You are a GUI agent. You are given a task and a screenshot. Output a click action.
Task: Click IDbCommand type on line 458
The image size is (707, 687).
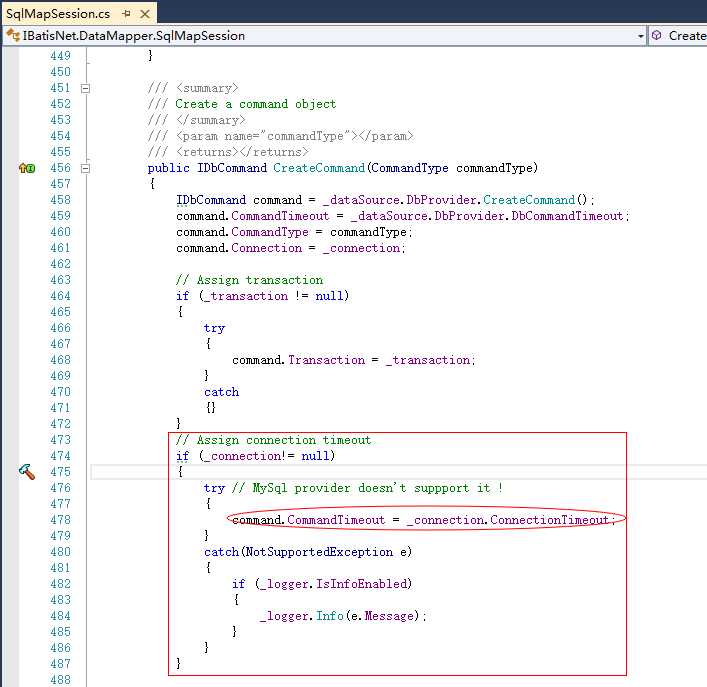click(x=211, y=200)
